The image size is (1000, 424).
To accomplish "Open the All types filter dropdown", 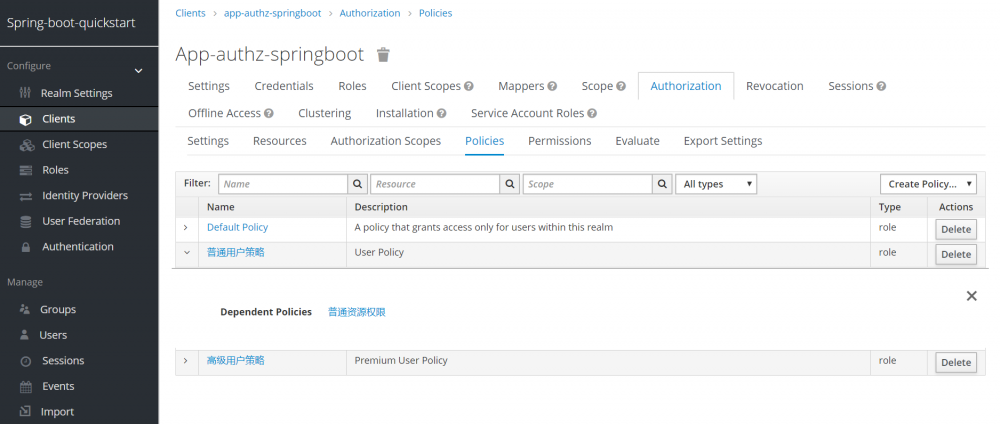I will click(716, 184).
